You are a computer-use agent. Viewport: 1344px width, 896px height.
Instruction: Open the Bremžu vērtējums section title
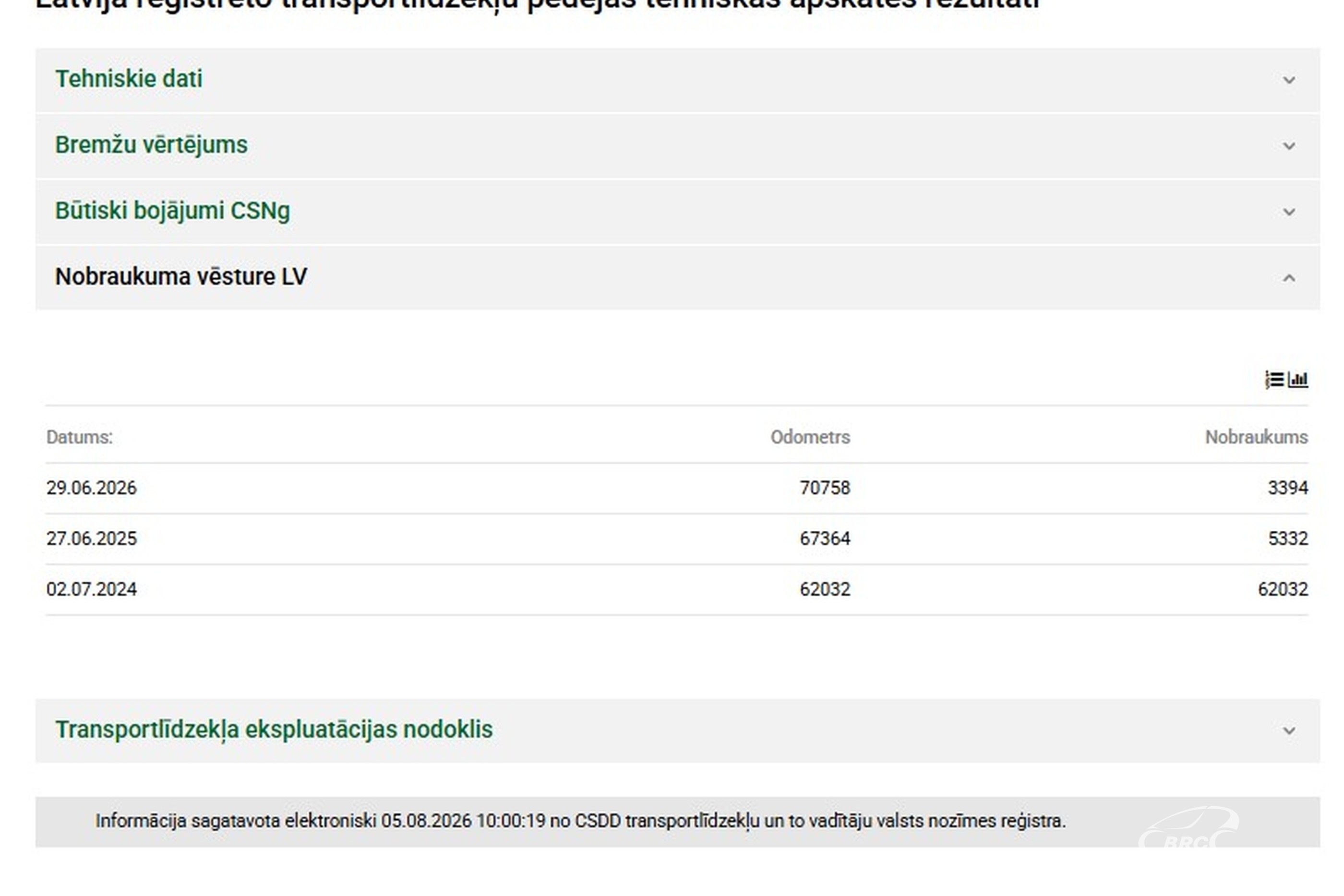tap(151, 145)
